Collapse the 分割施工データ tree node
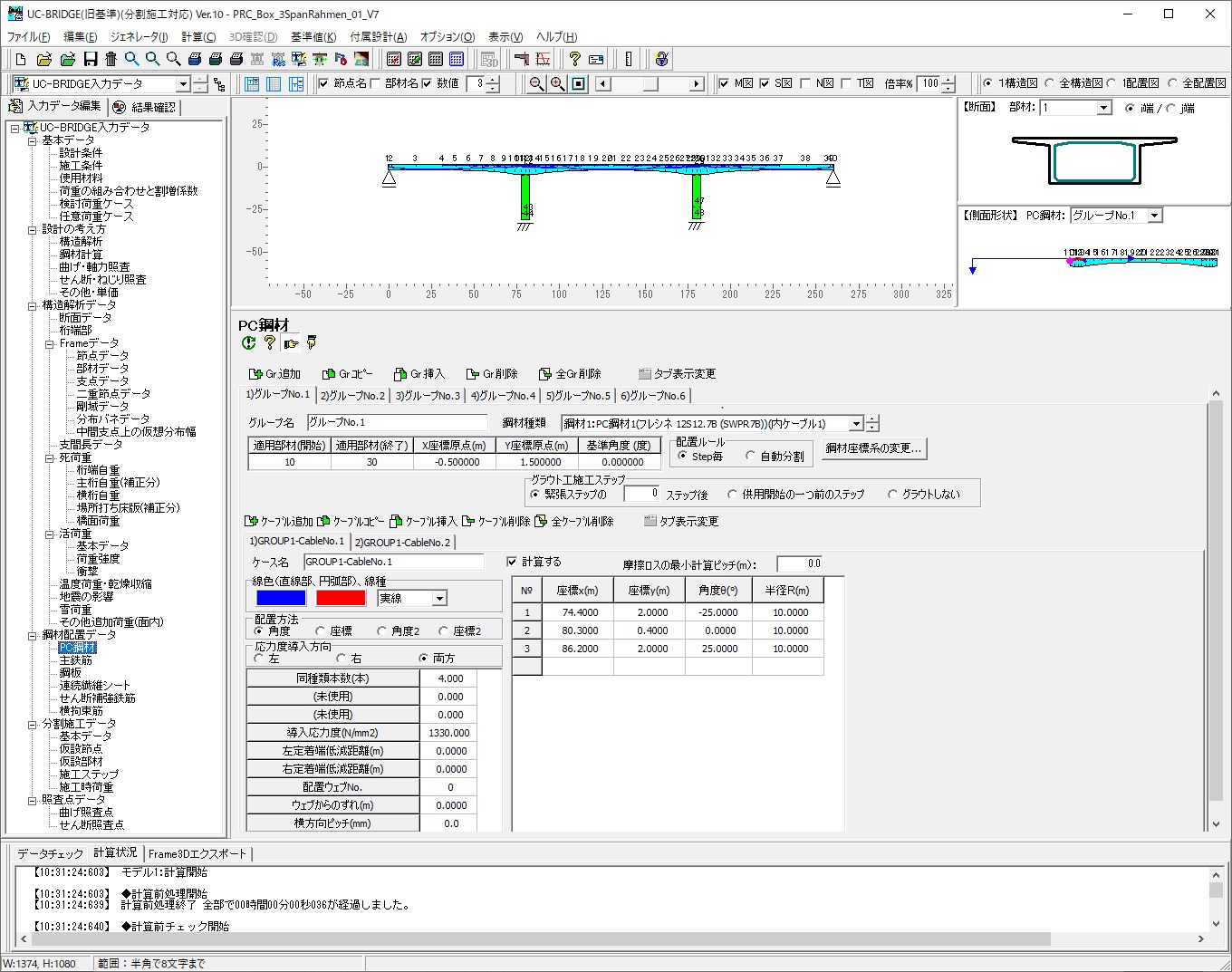The image size is (1232, 972). [x=33, y=725]
